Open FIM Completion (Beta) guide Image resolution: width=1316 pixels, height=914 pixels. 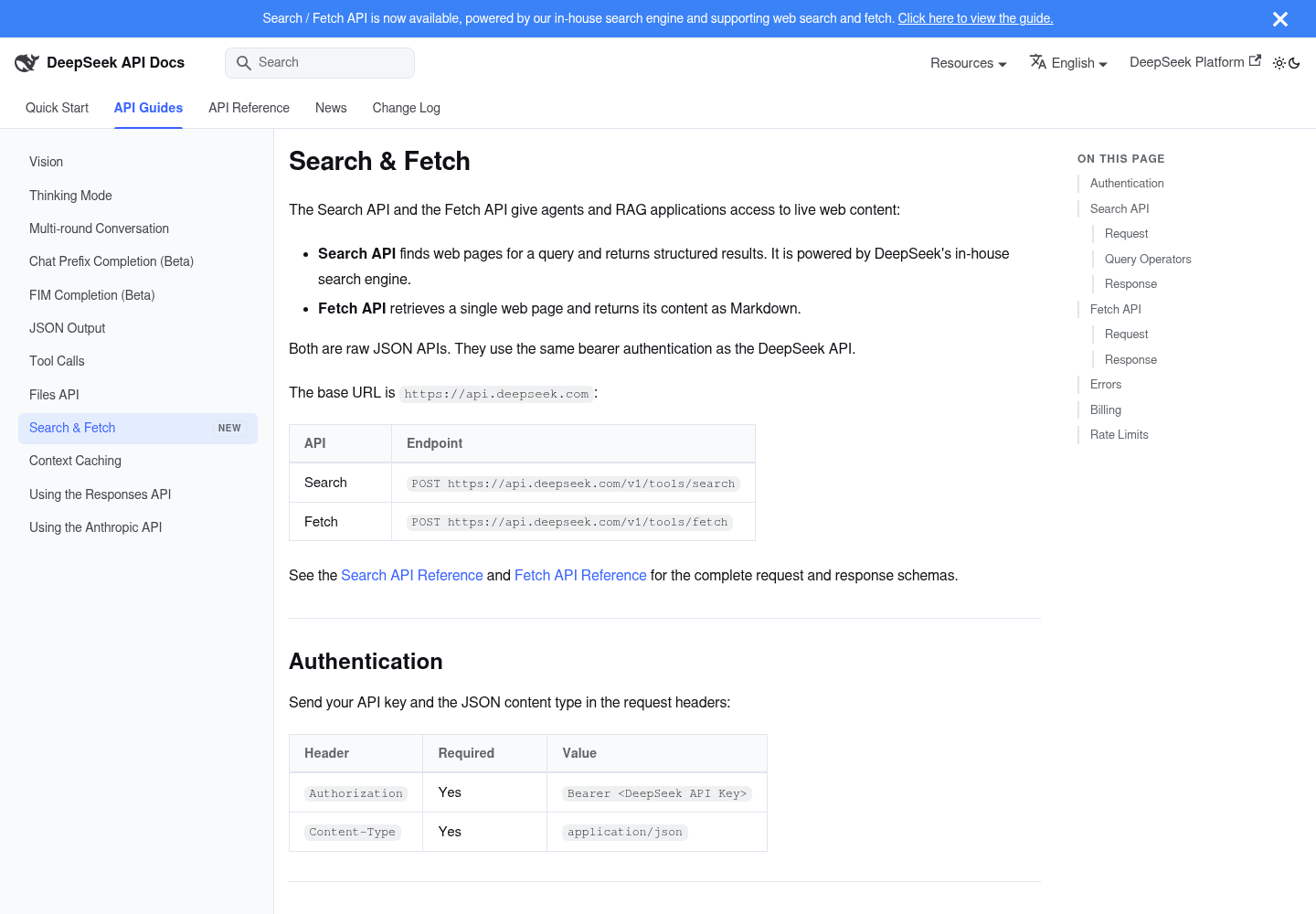pos(138,295)
